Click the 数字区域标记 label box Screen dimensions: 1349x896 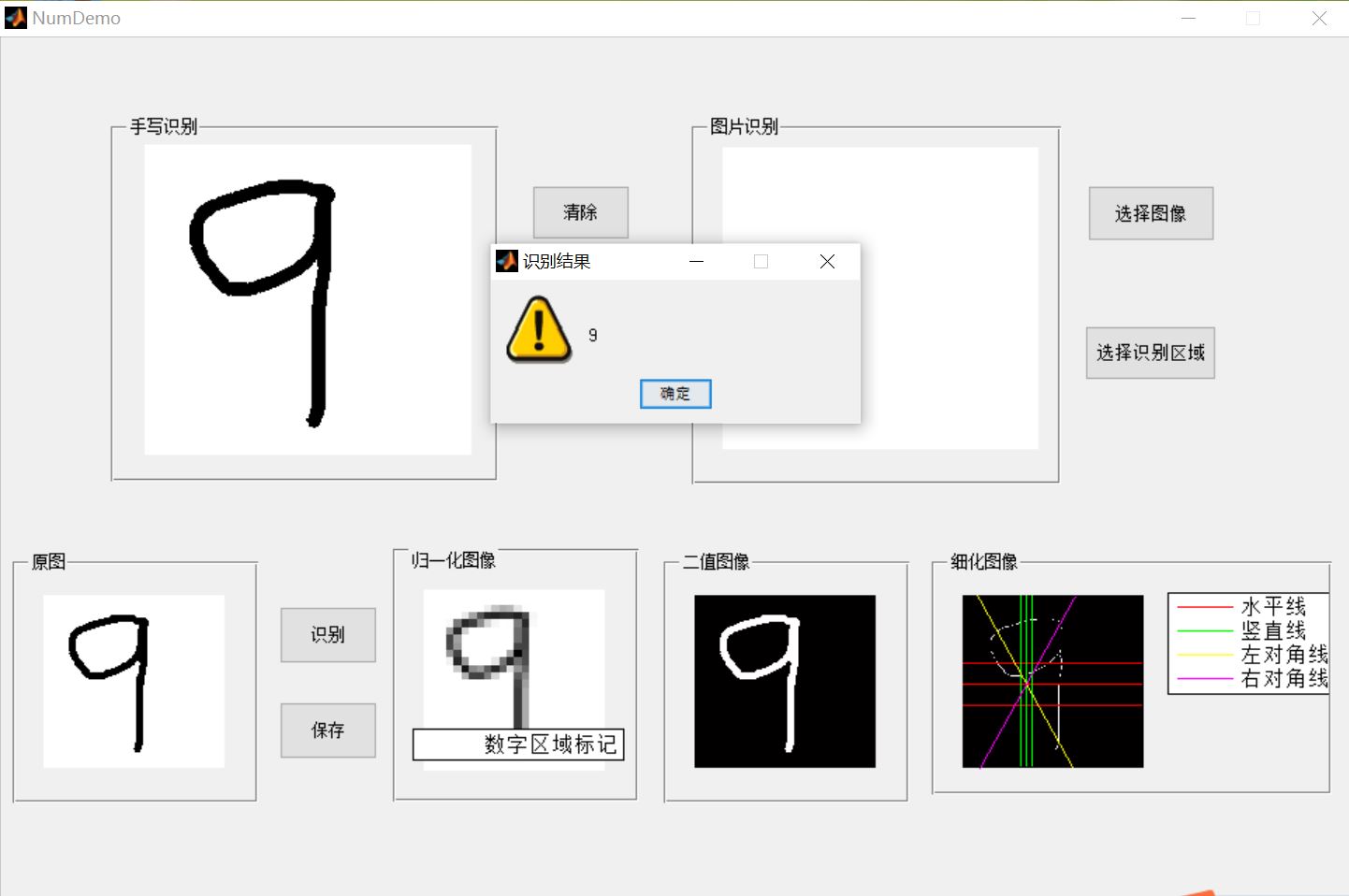[x=518, y=744]
